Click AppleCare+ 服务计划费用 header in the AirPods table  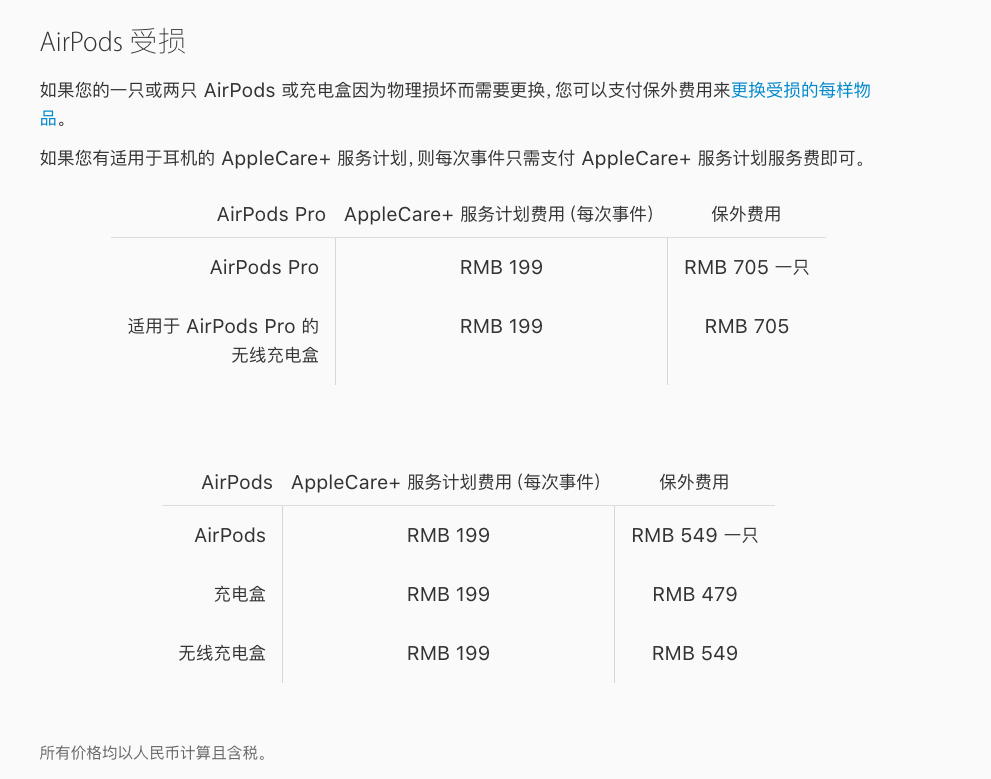446,482
